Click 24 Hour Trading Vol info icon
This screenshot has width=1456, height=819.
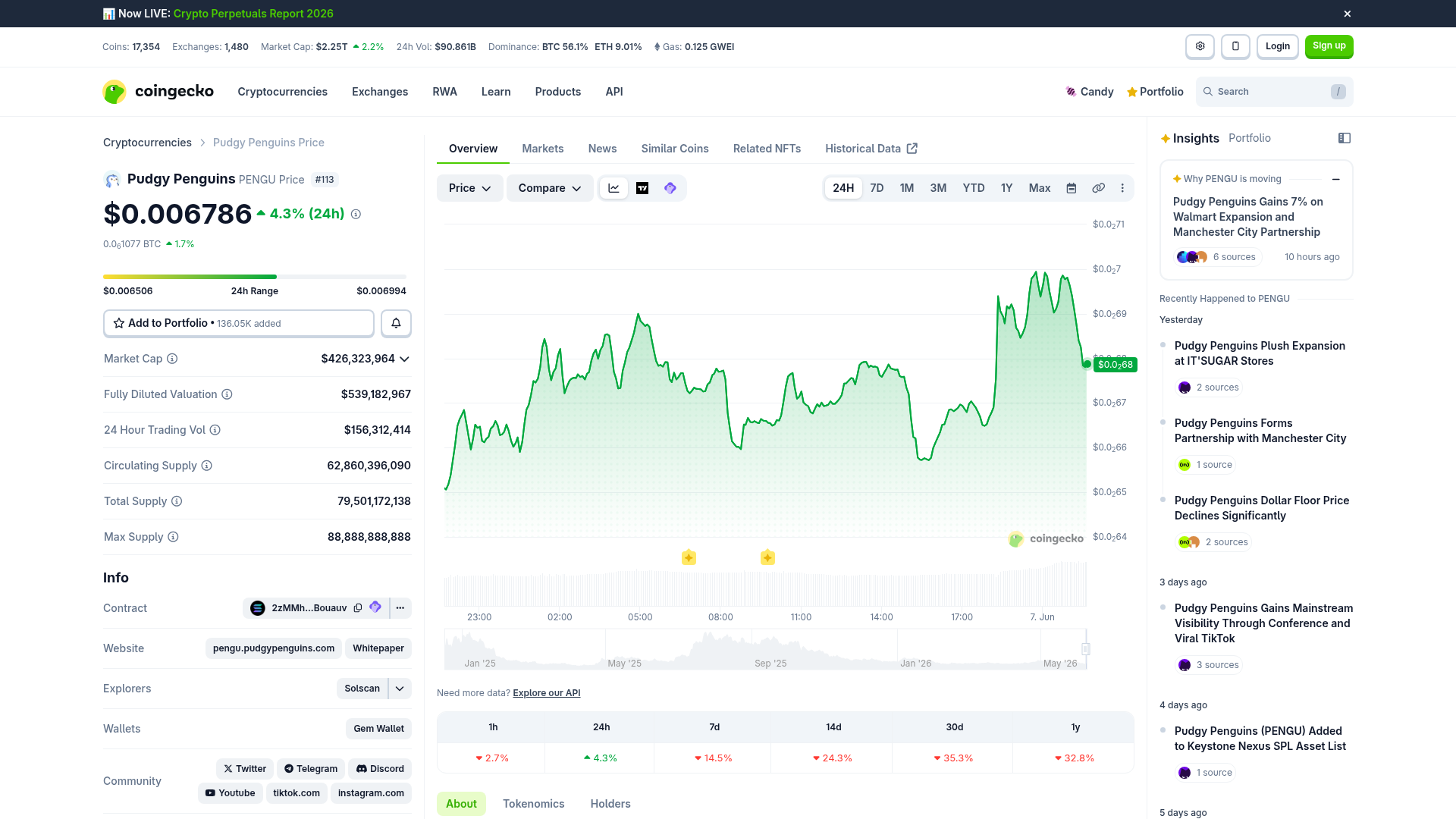(x=215, y=430)
